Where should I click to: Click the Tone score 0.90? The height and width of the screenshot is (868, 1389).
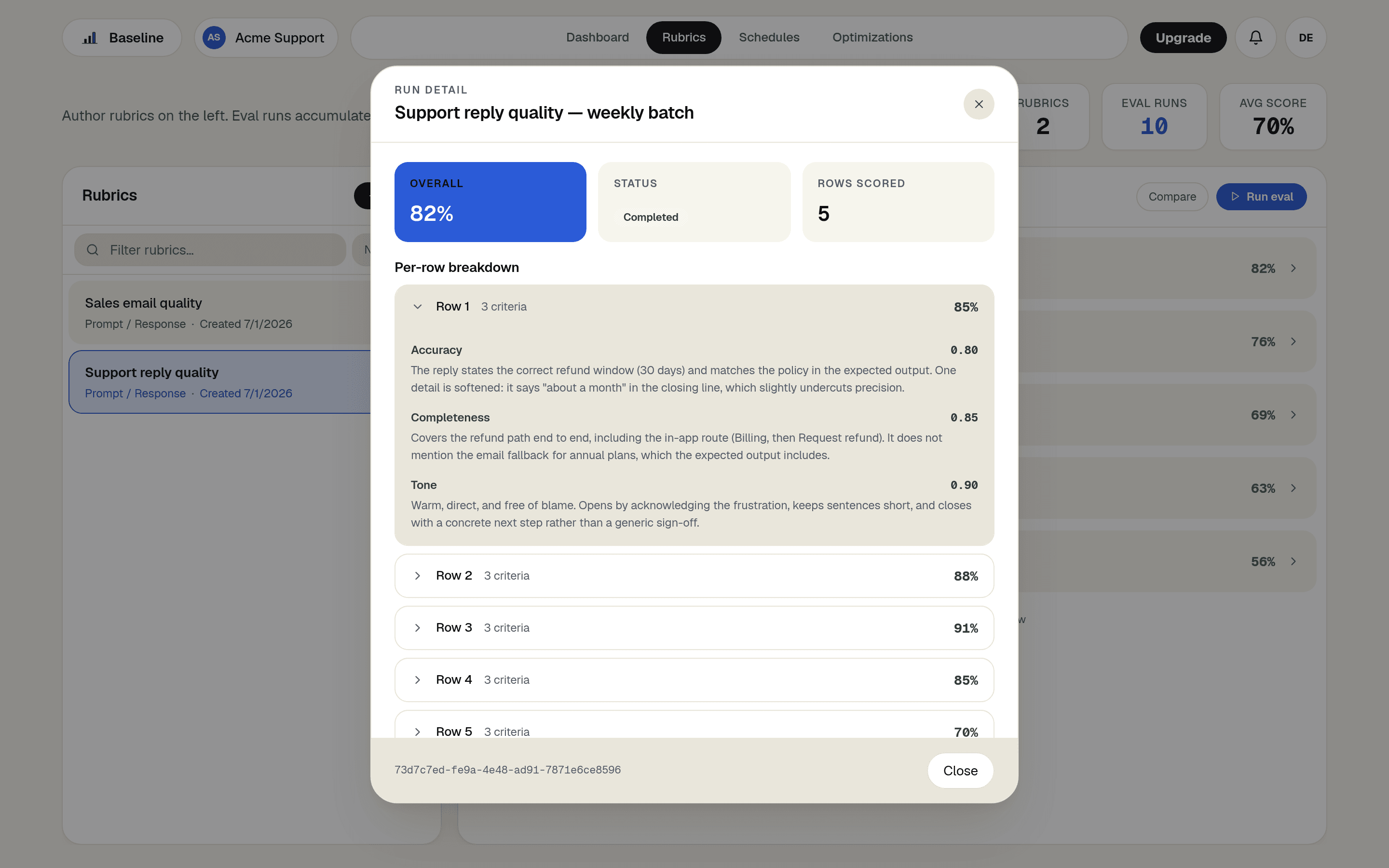964,485
